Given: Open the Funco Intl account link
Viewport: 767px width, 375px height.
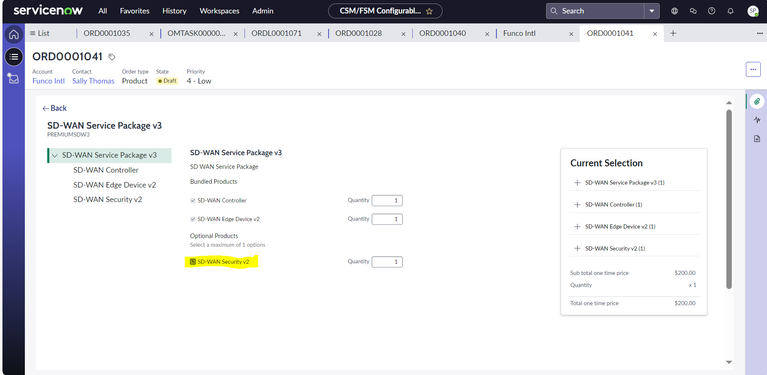Looking at the screenshot, I should point(48,81).
